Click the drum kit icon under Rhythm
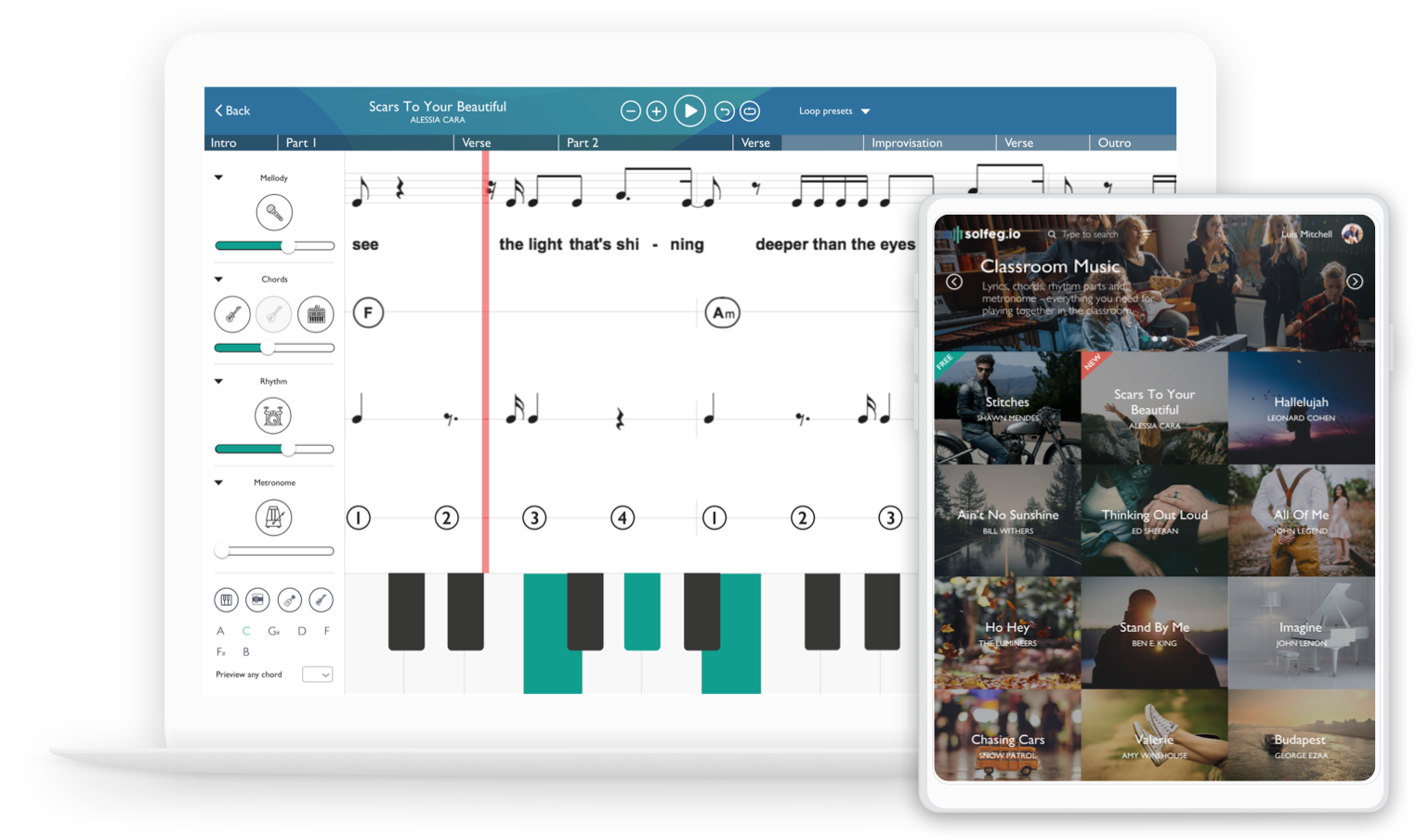The width and height of the screenshot is (1416, 840). [272, 415]
